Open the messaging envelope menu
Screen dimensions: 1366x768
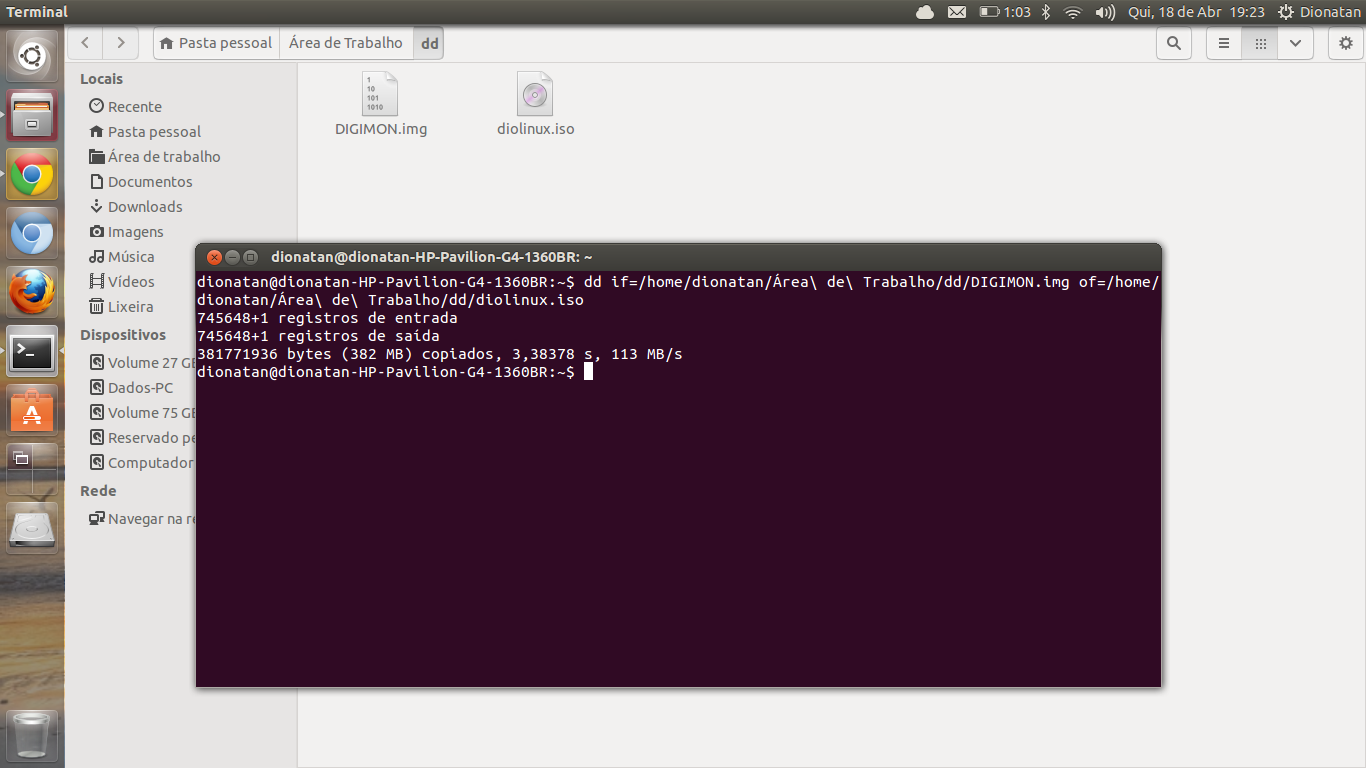pos(956,12)
